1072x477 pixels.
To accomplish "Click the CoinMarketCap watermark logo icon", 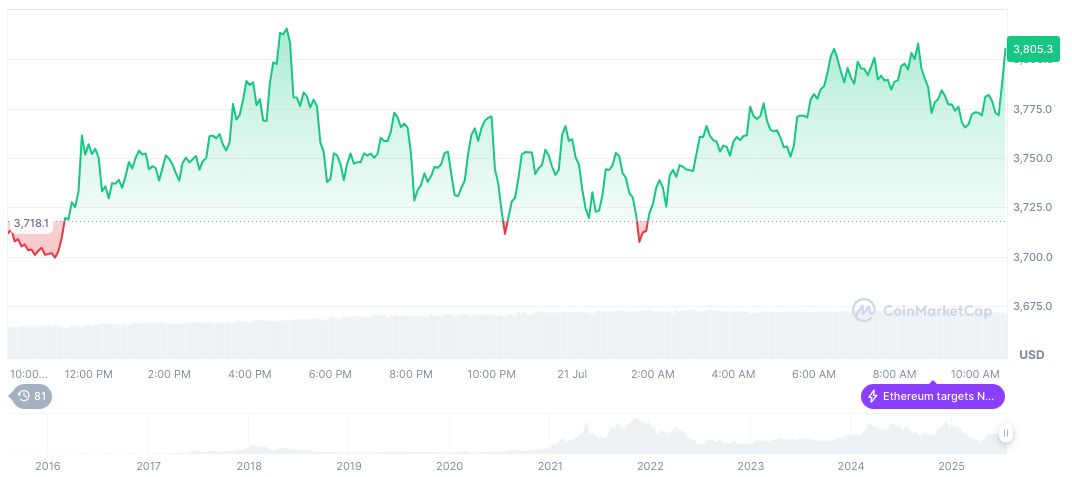I will [863, 311].
